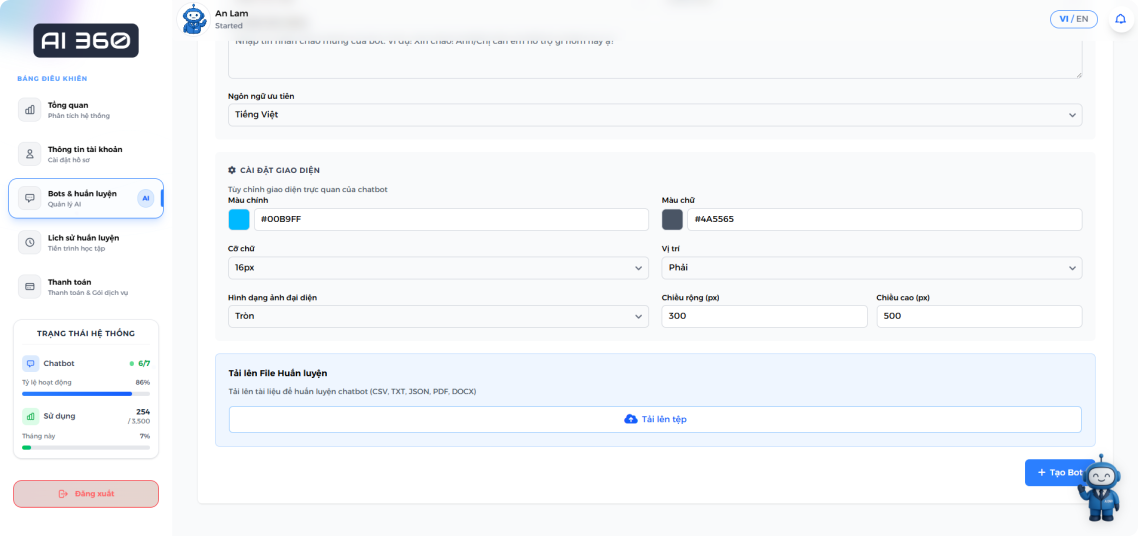Toggle the VI / EN language switch
The width and height of the screenshot is (1138, 536).
[x=1073, y=19]
